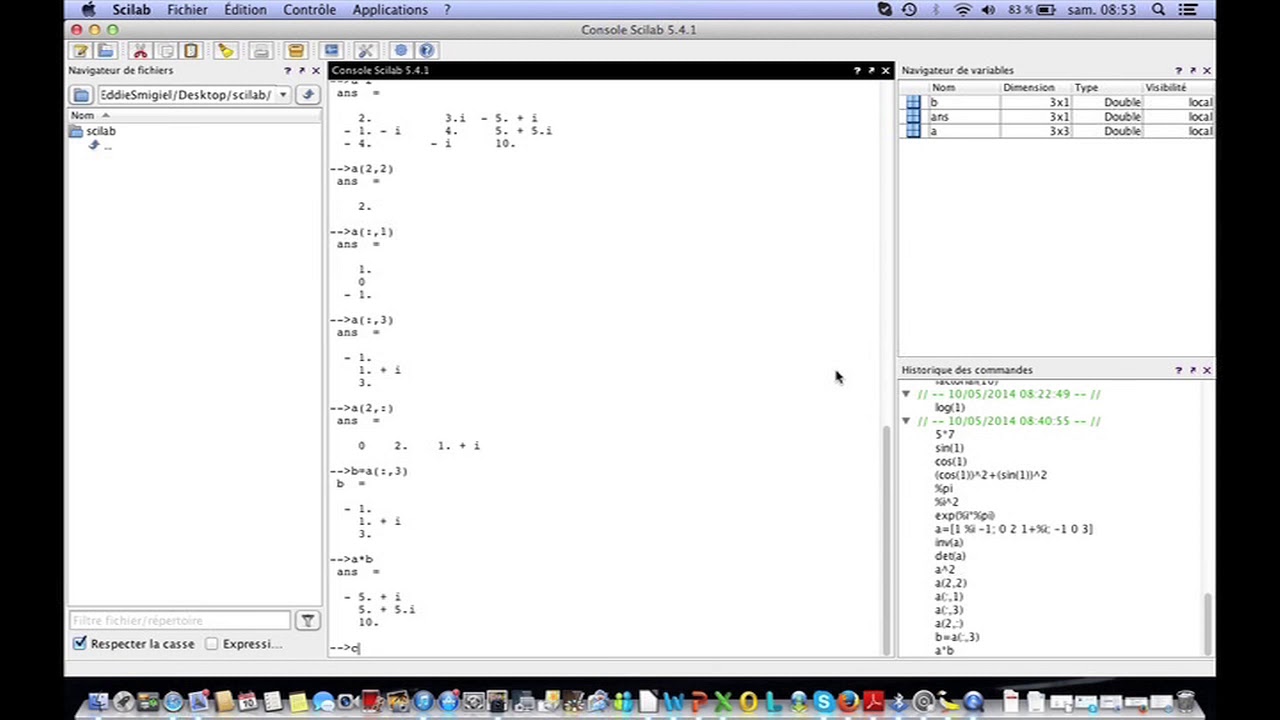Undock the Navigateur de fichiers panel

point(301,71)
